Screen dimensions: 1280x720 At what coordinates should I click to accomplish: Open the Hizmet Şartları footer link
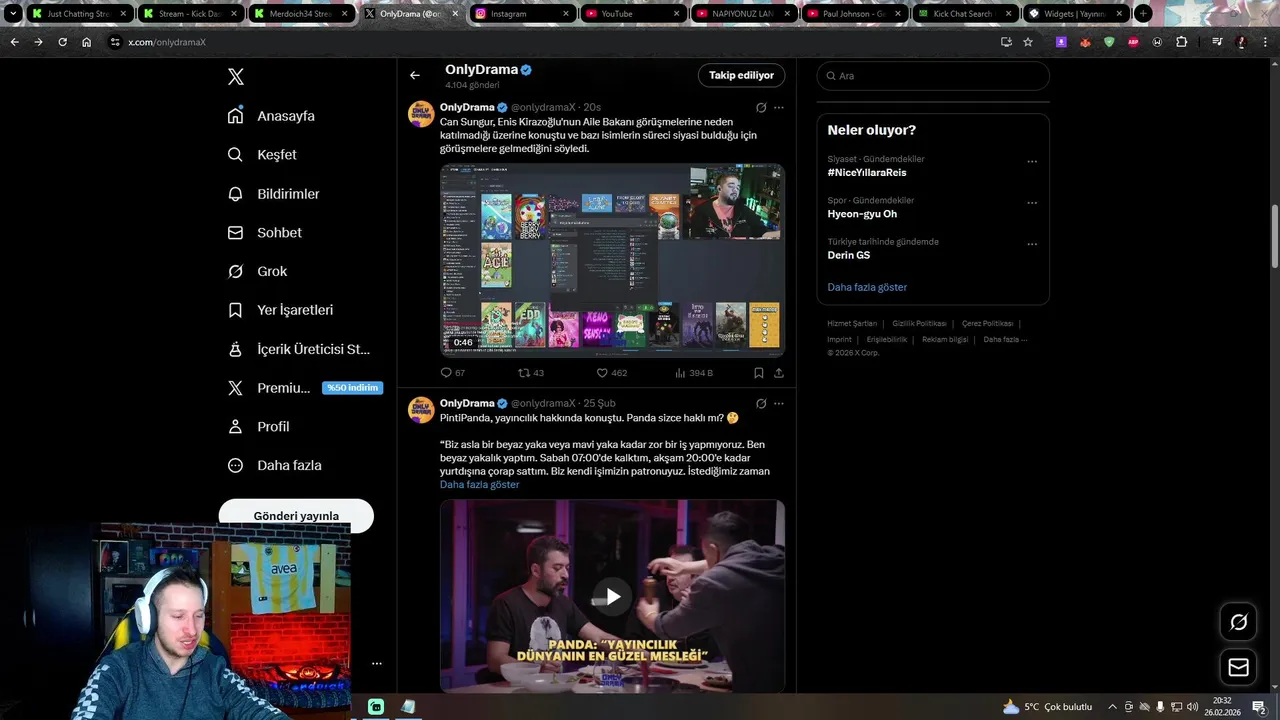pos(852,324)
